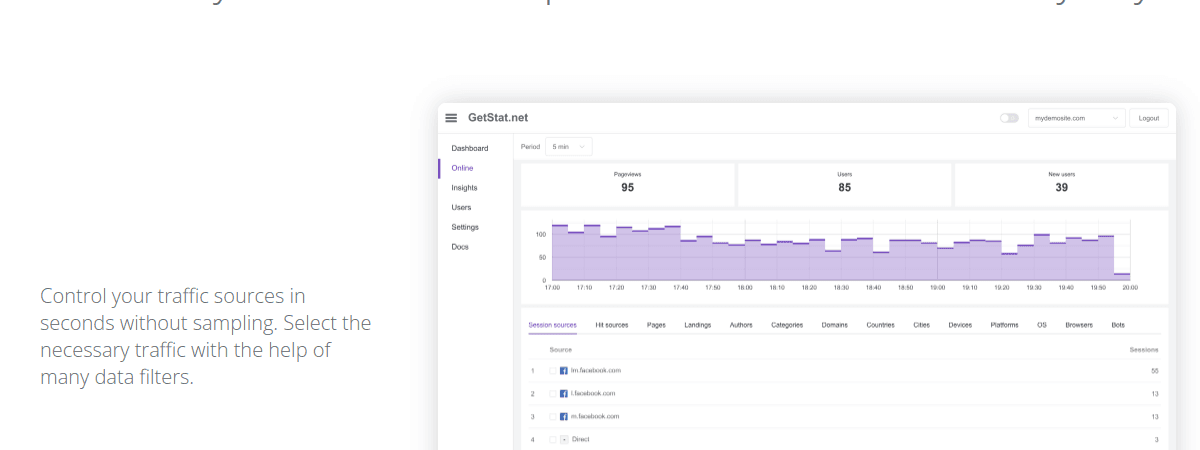Click the 20:00 label on chart axis
Image resolution: width=1200 pixels, height=450 pixels.
1130,288
